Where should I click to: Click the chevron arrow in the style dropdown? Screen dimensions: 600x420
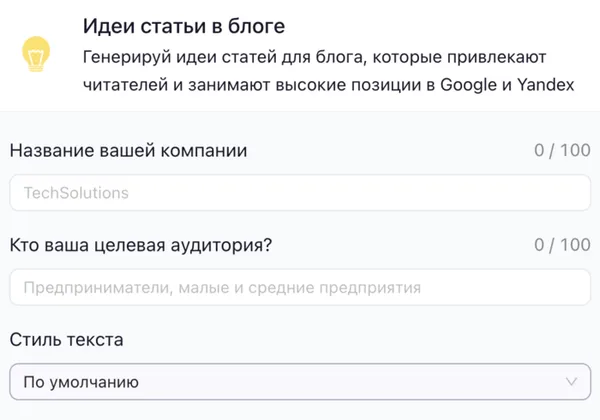click(572, 381)
